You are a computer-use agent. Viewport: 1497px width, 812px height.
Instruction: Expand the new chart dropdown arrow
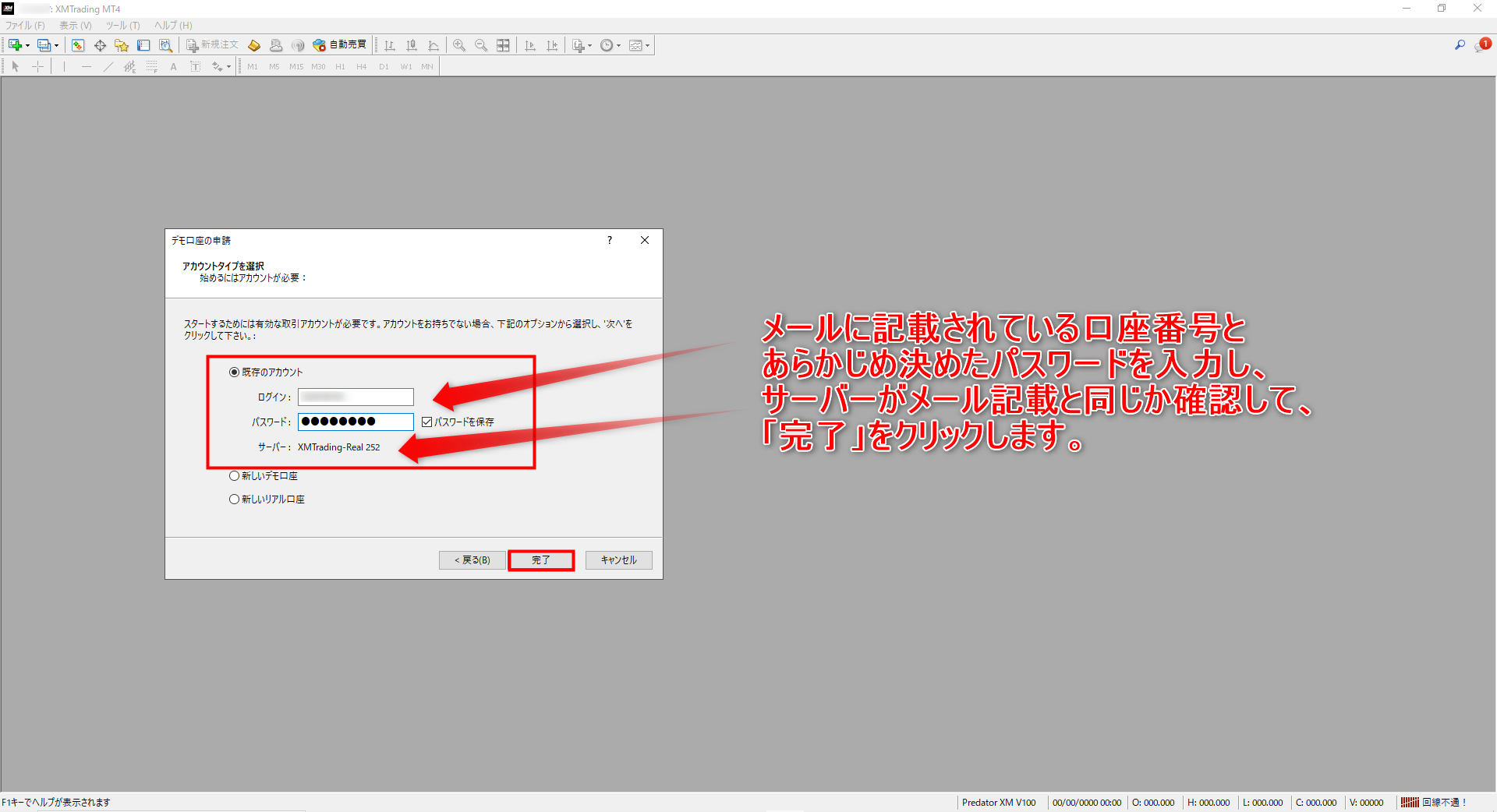[x=28, y=45]
